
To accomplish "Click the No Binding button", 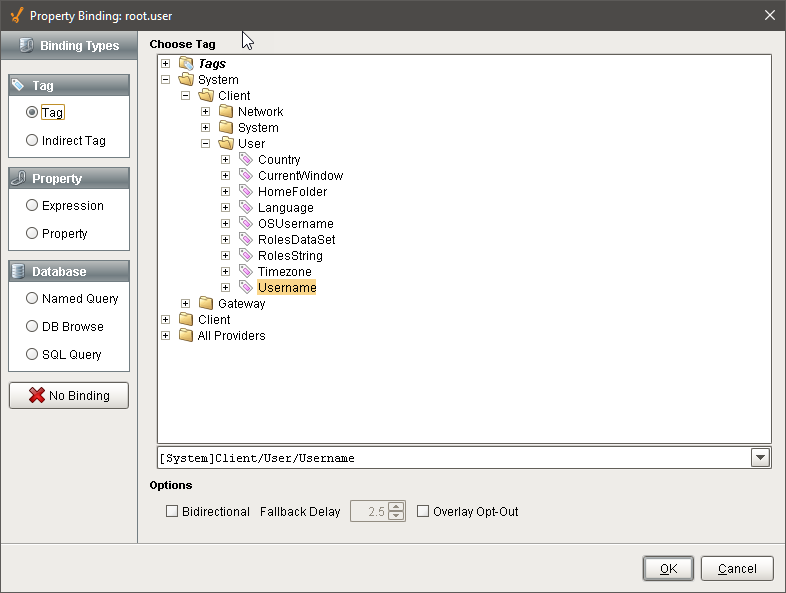I will tap(69, 396).
